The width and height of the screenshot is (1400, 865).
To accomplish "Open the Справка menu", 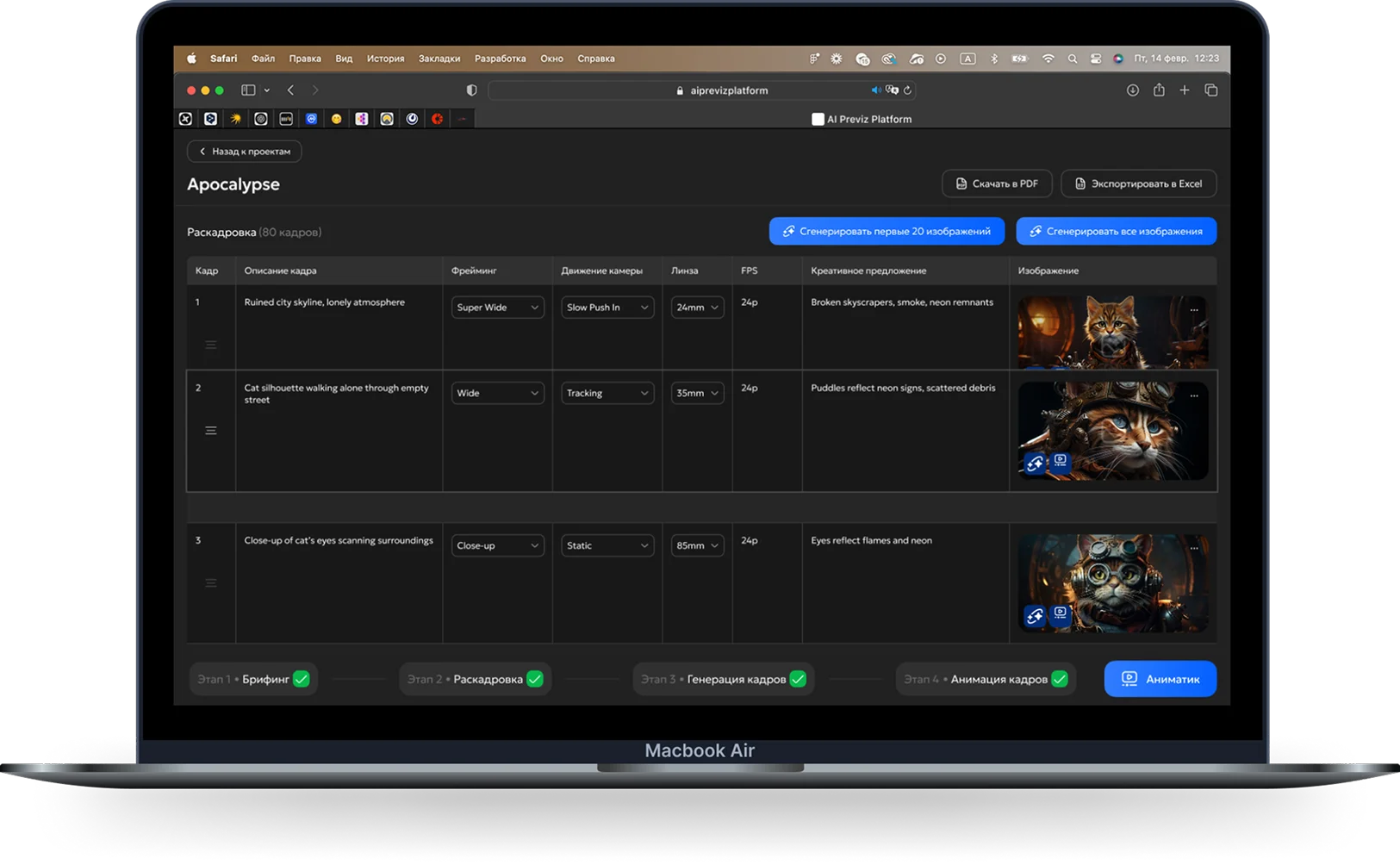I will [596, 59].
